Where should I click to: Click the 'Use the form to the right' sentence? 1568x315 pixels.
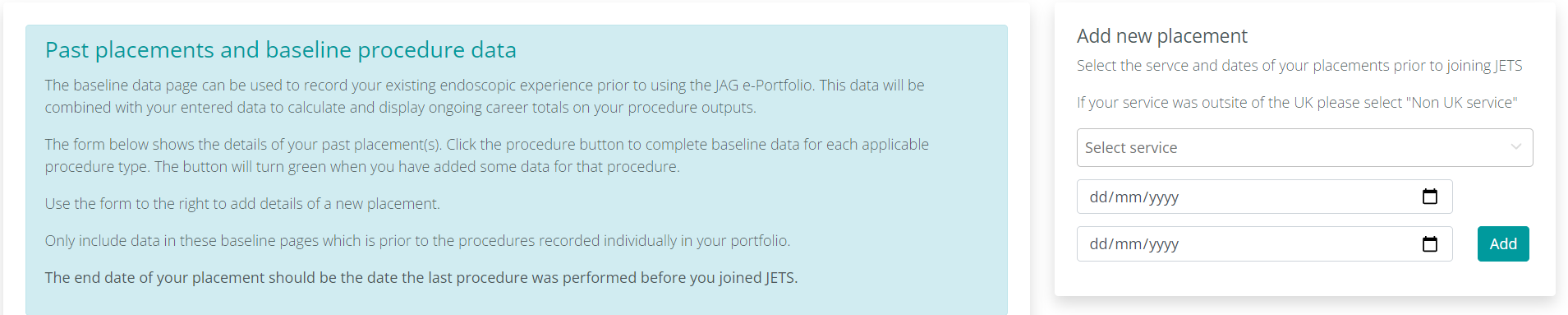242,204
